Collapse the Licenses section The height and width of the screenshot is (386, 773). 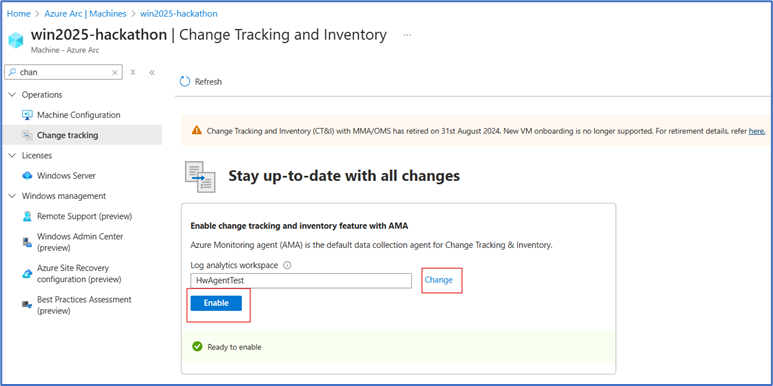click(12, 155)
